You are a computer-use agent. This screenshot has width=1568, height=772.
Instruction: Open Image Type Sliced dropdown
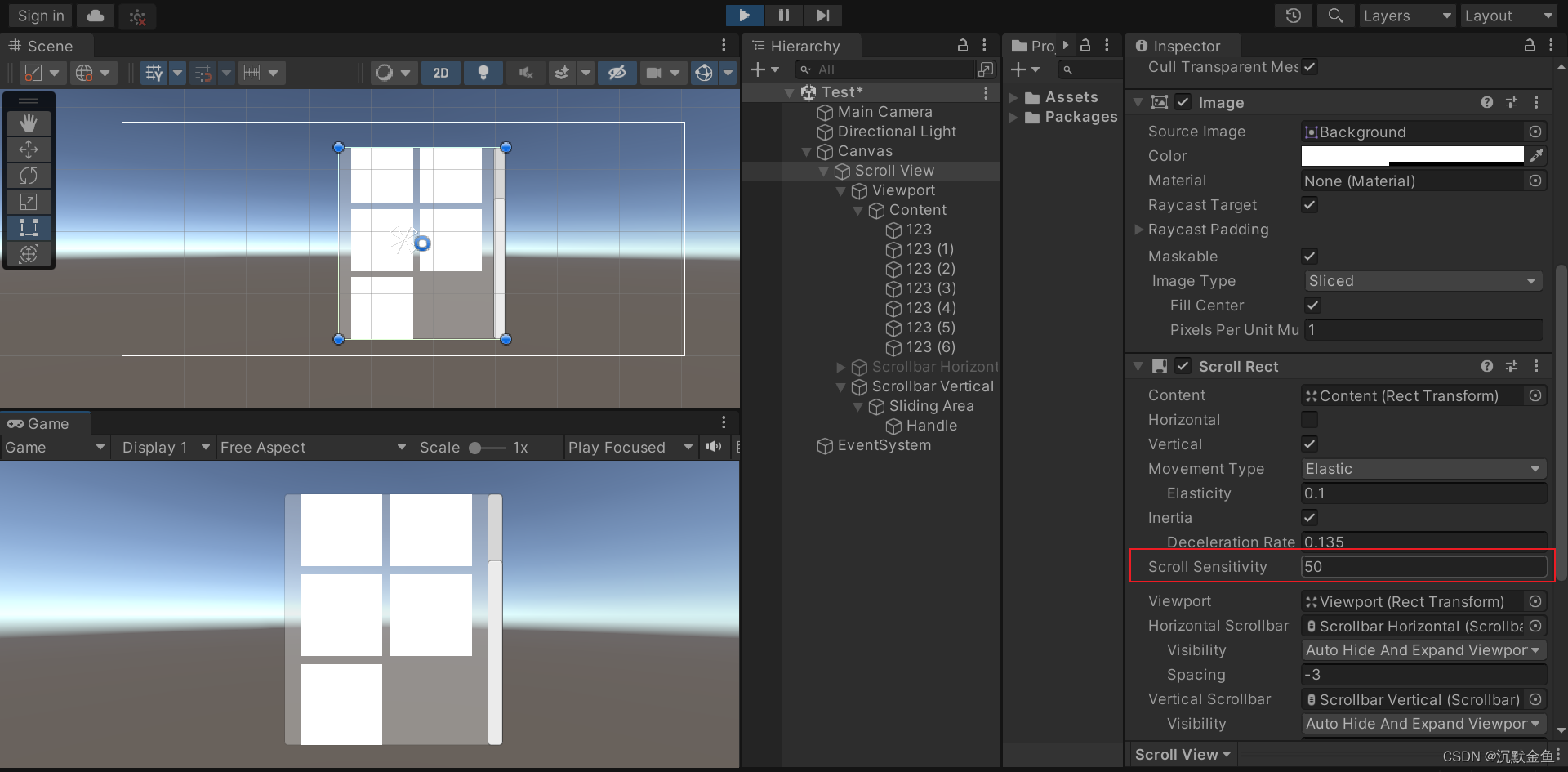1423,281
